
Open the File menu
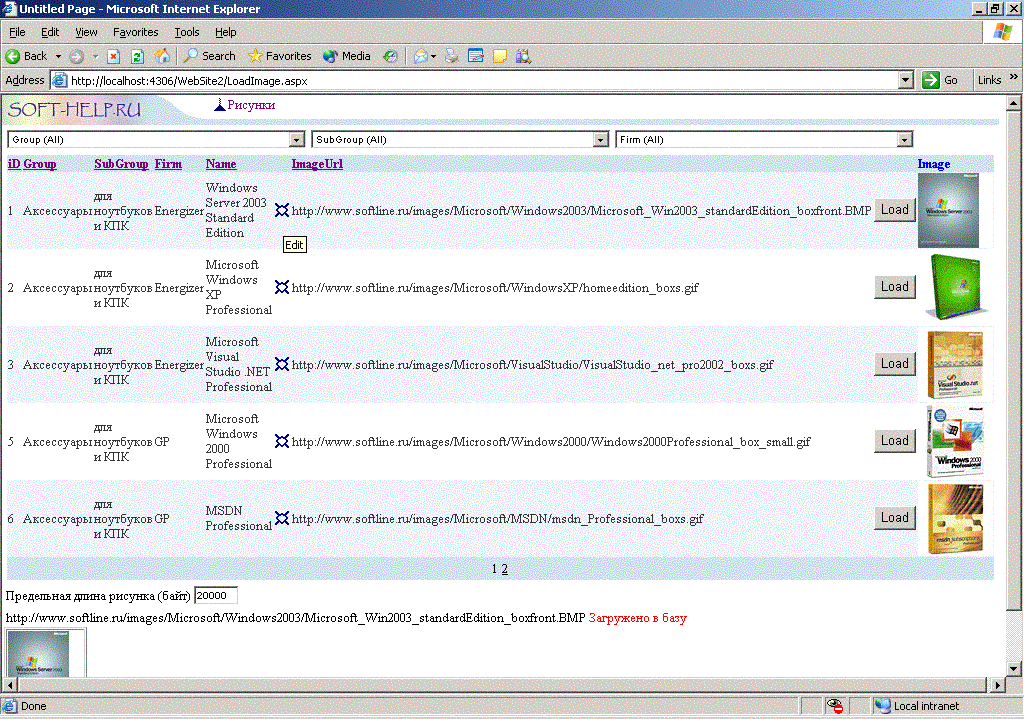click(17, 32)
